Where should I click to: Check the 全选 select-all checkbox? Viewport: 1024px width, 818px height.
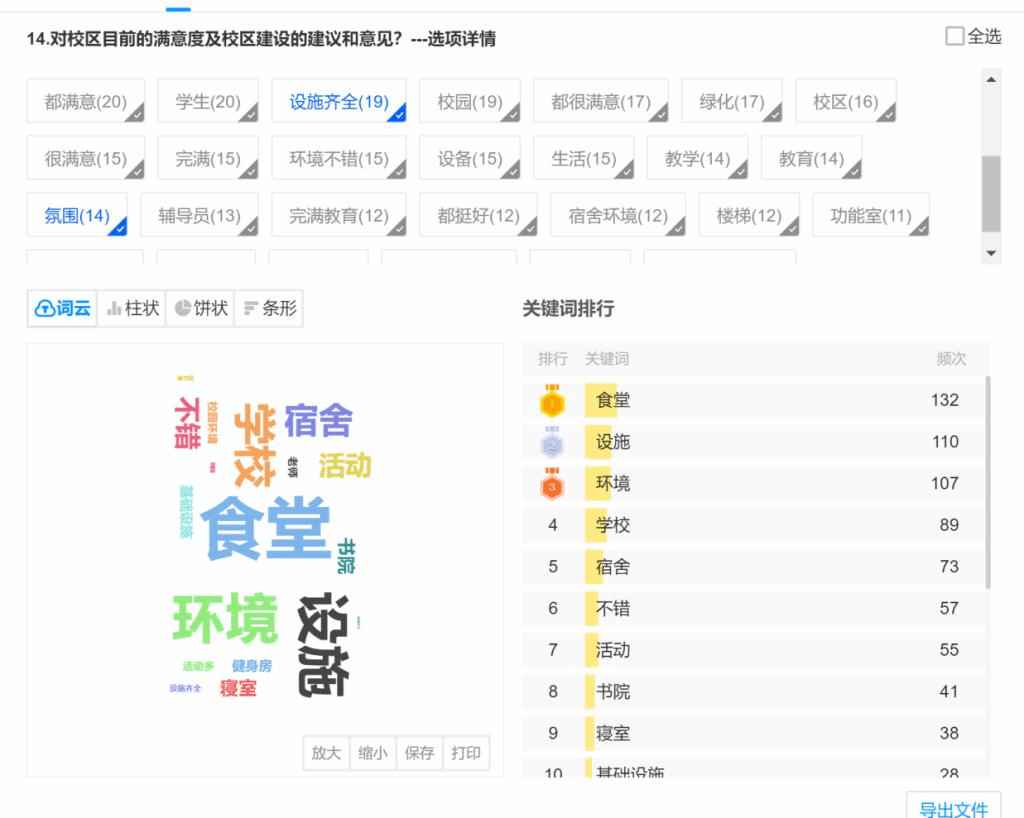click(x=955, y=37)
